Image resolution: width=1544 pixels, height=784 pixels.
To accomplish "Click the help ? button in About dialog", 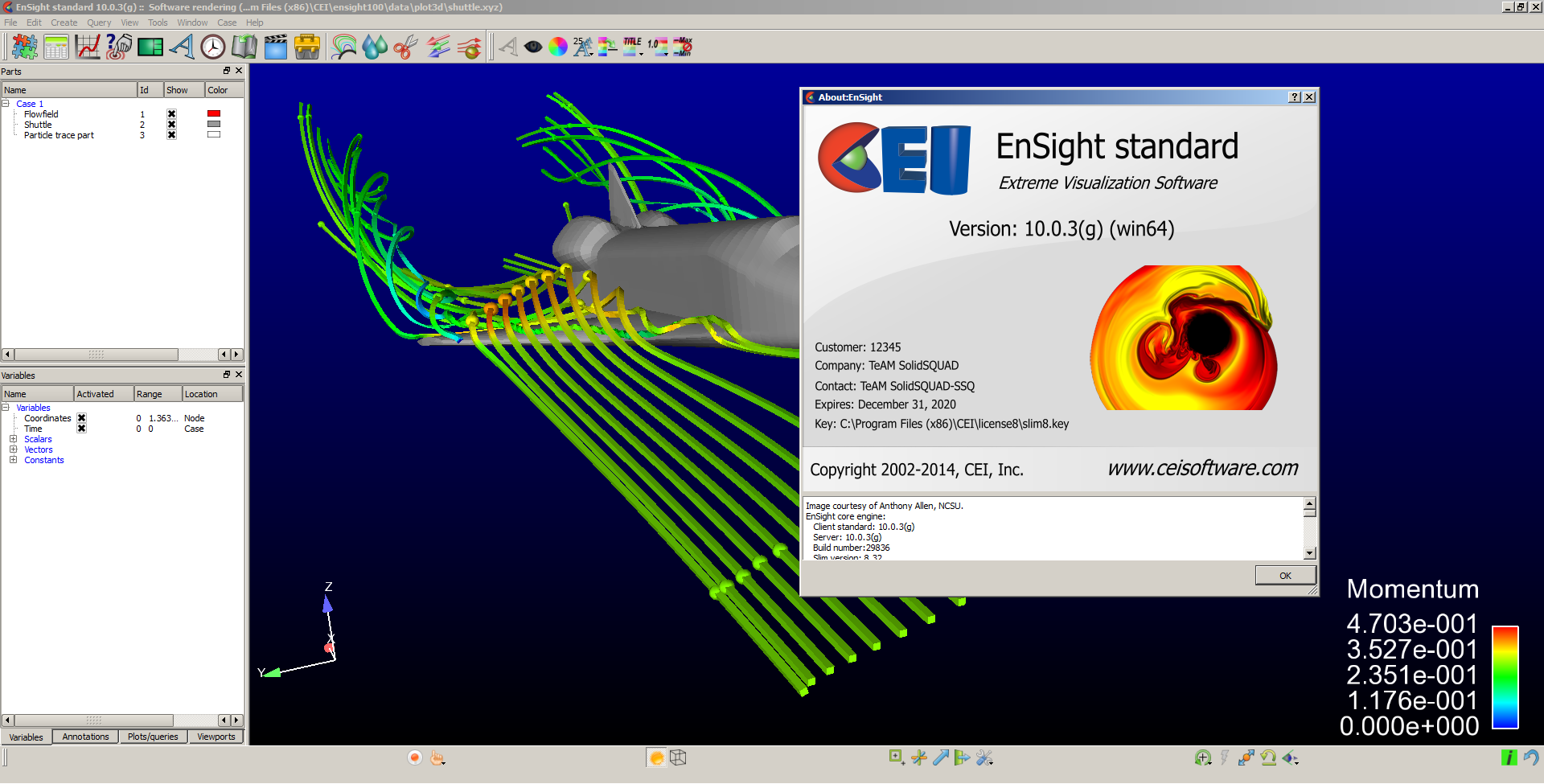I will 1295,97.
